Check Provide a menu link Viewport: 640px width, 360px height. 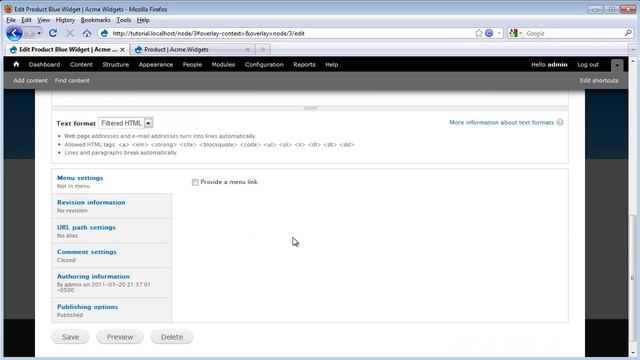click(195, 182)
